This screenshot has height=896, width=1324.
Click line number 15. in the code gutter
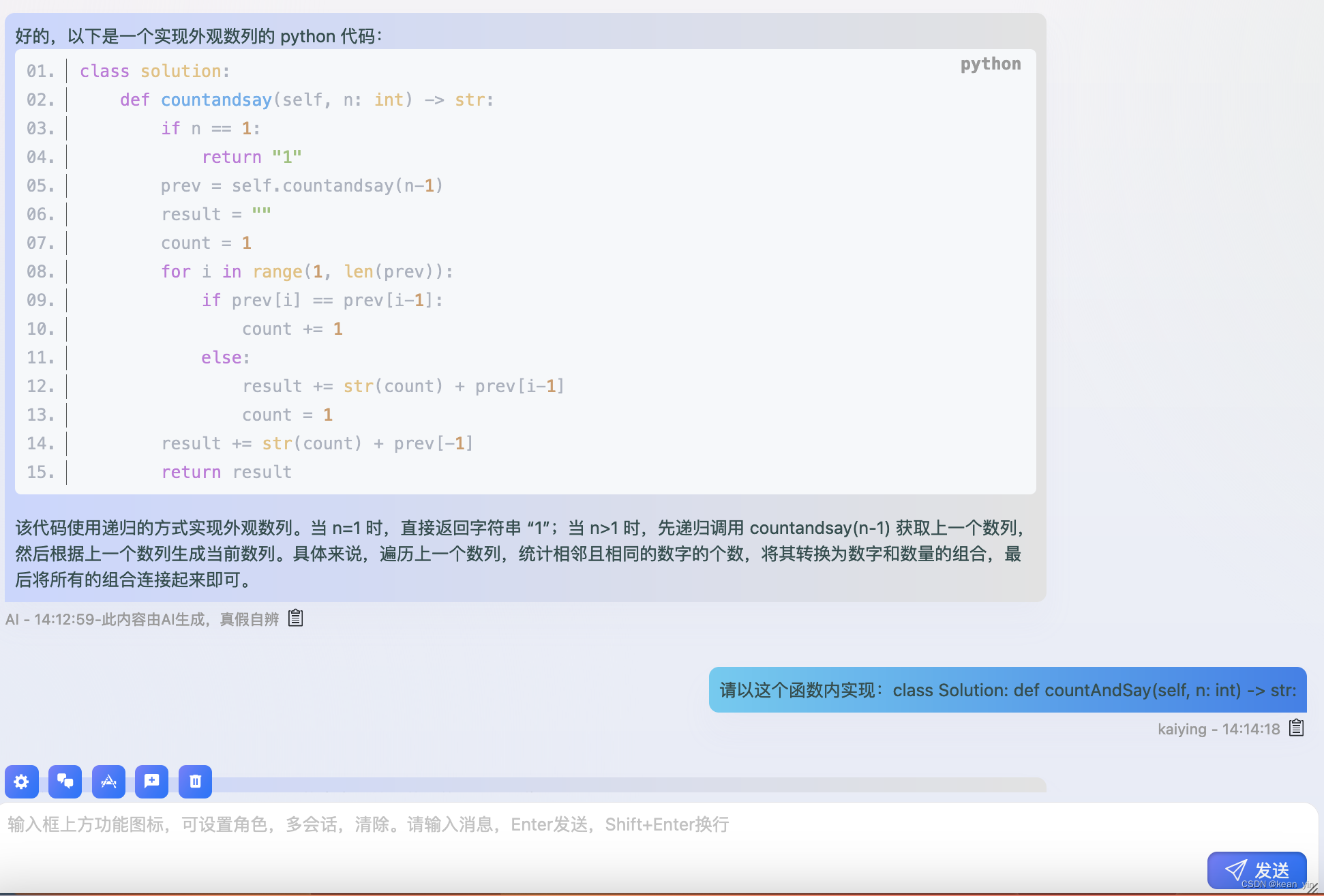click(41, 472)
